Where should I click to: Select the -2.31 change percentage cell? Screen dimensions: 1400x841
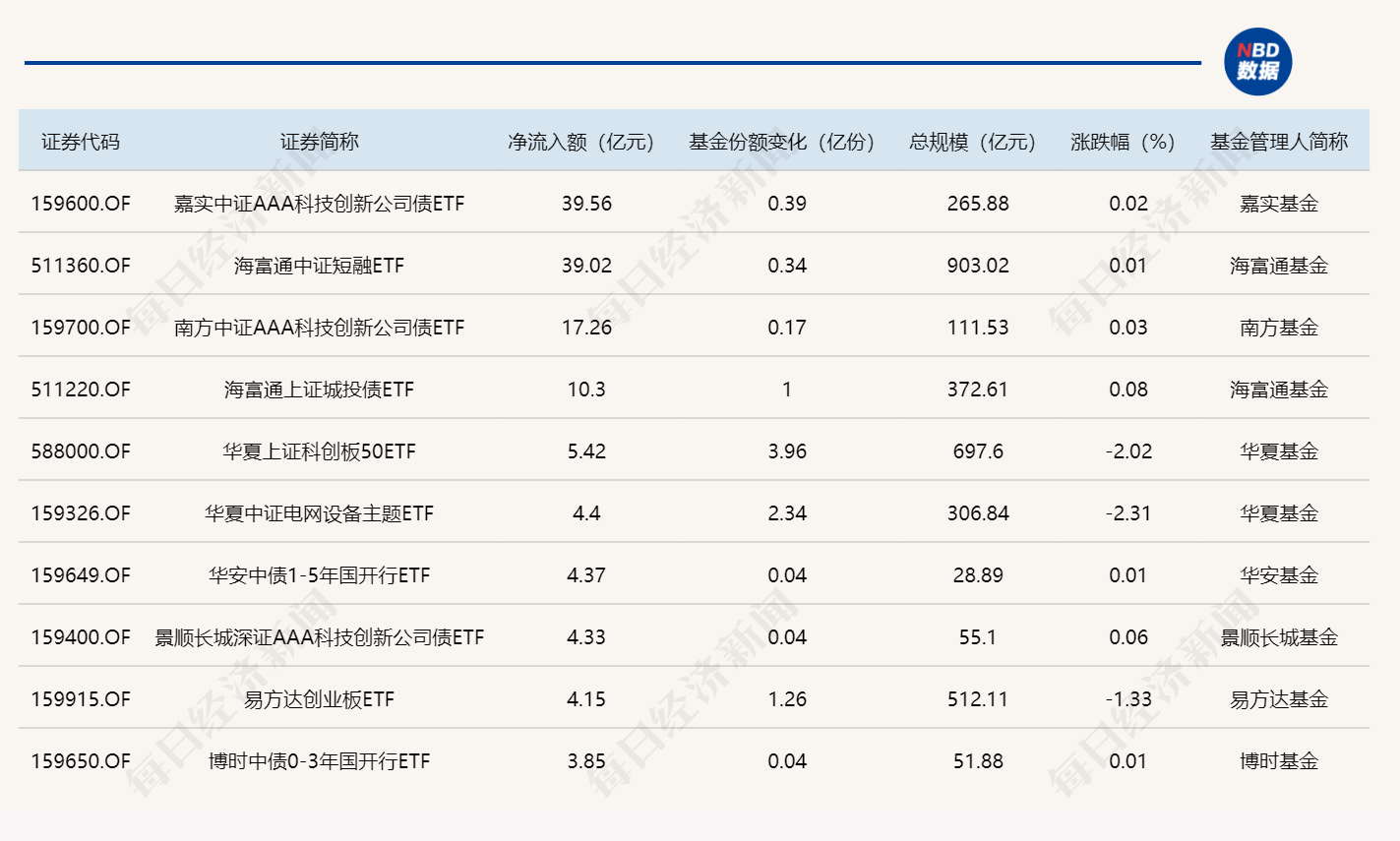point(1127,513)
